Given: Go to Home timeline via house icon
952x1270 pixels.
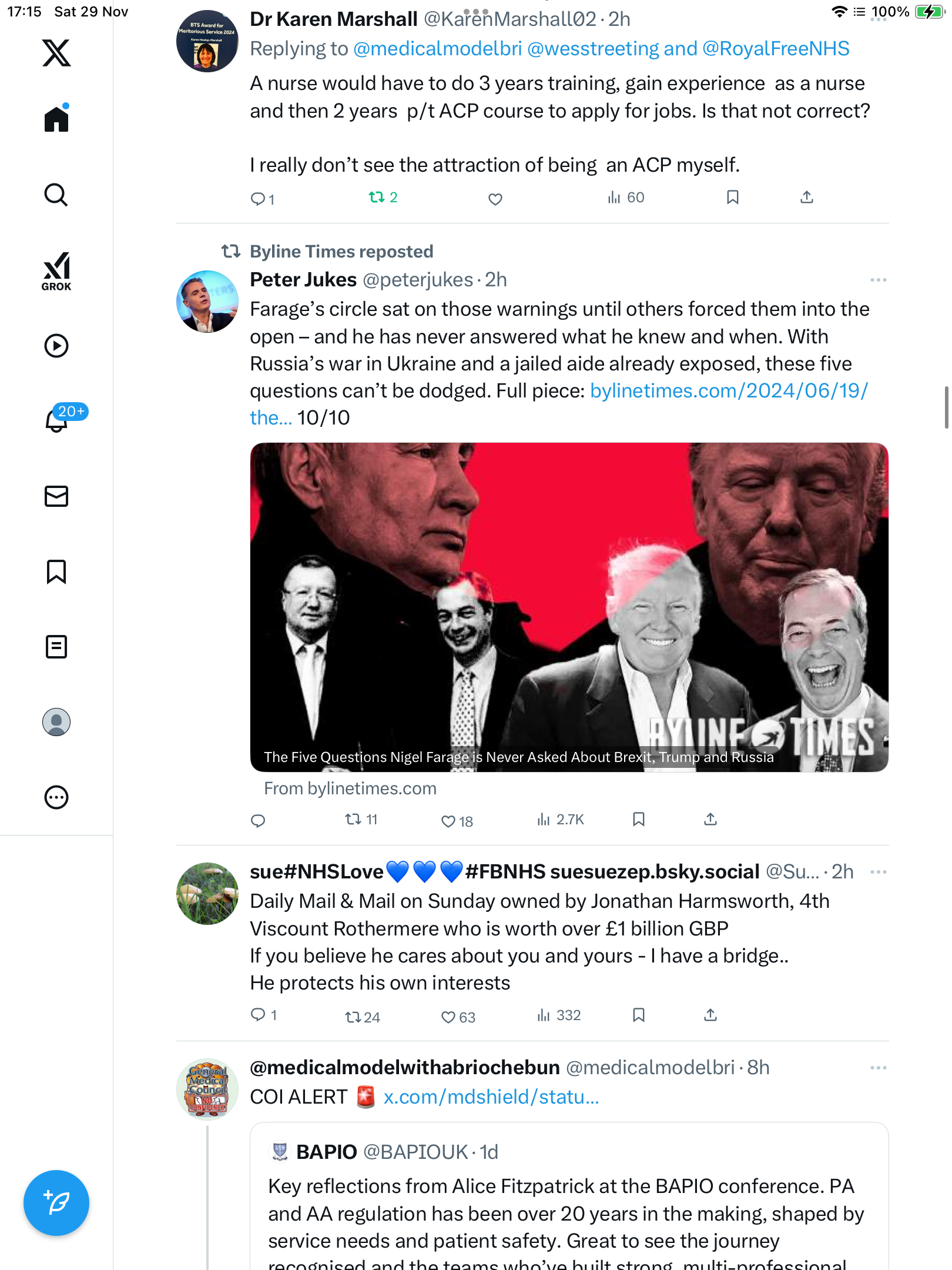Looking at the screenshot, I should [56, 119].
